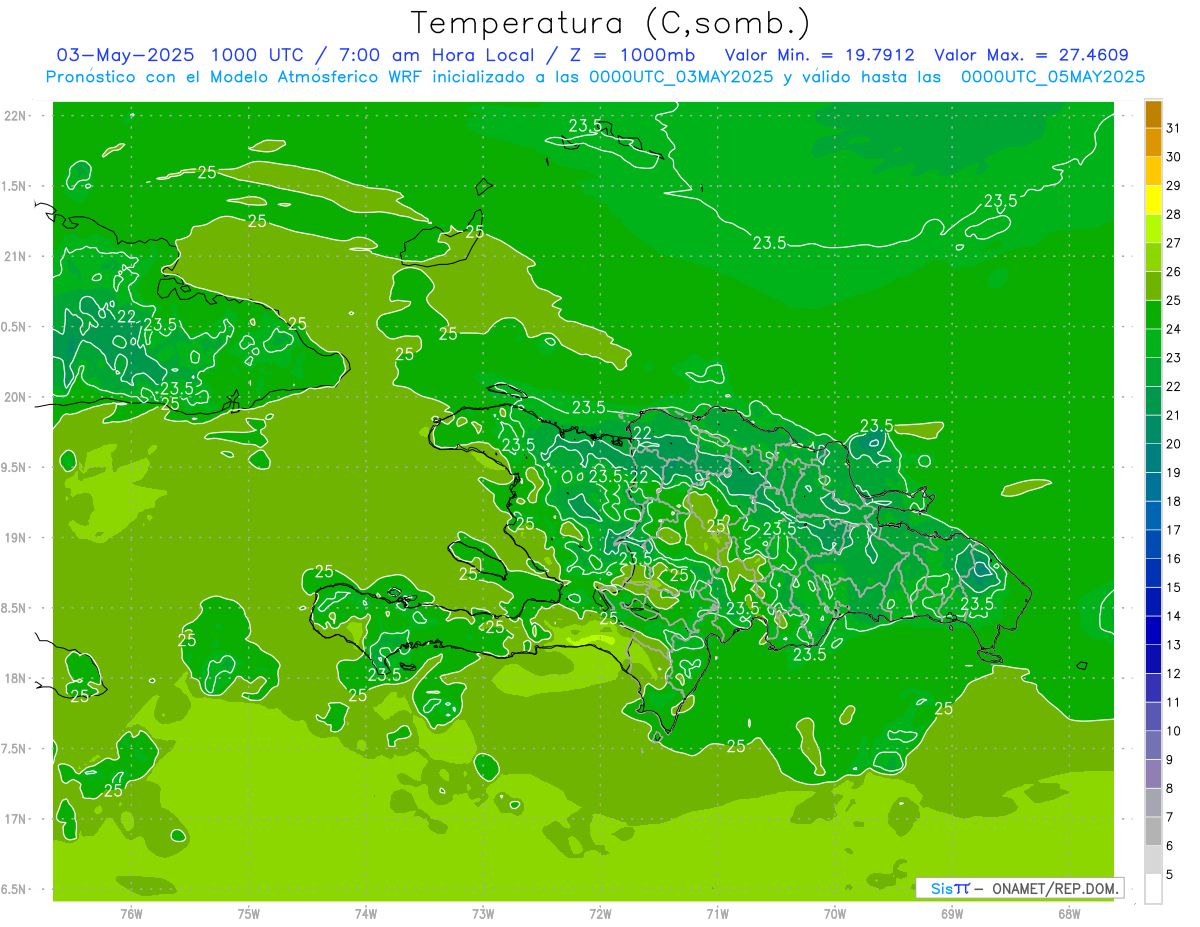This screenshot has height=927, width=1200.
Task: Pick the lime legend band between 26 and 27
Action: tap(1153, 257)
